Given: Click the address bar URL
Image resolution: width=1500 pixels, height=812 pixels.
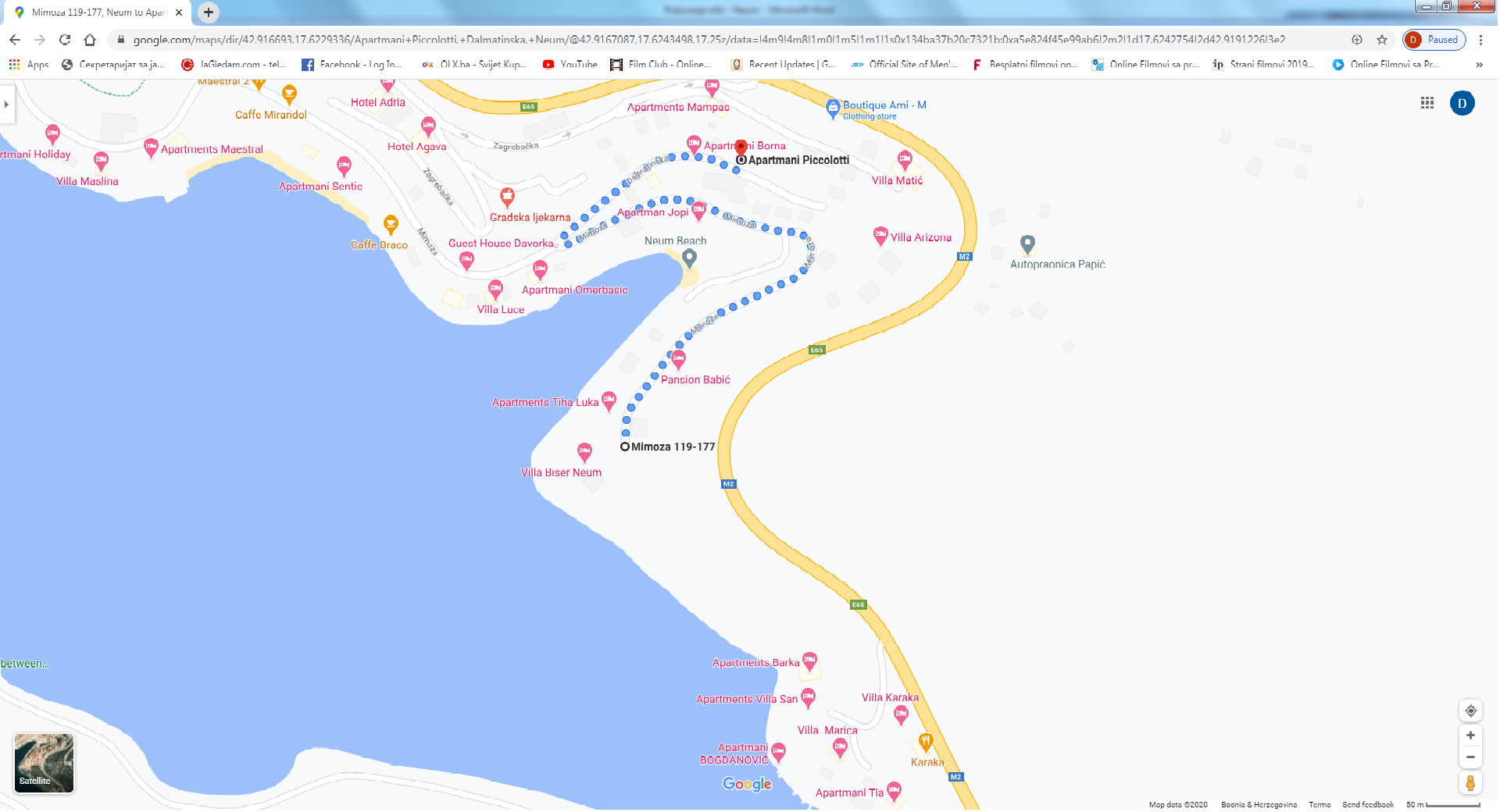Looking at the screenshot, I should [x=709, y=40].
